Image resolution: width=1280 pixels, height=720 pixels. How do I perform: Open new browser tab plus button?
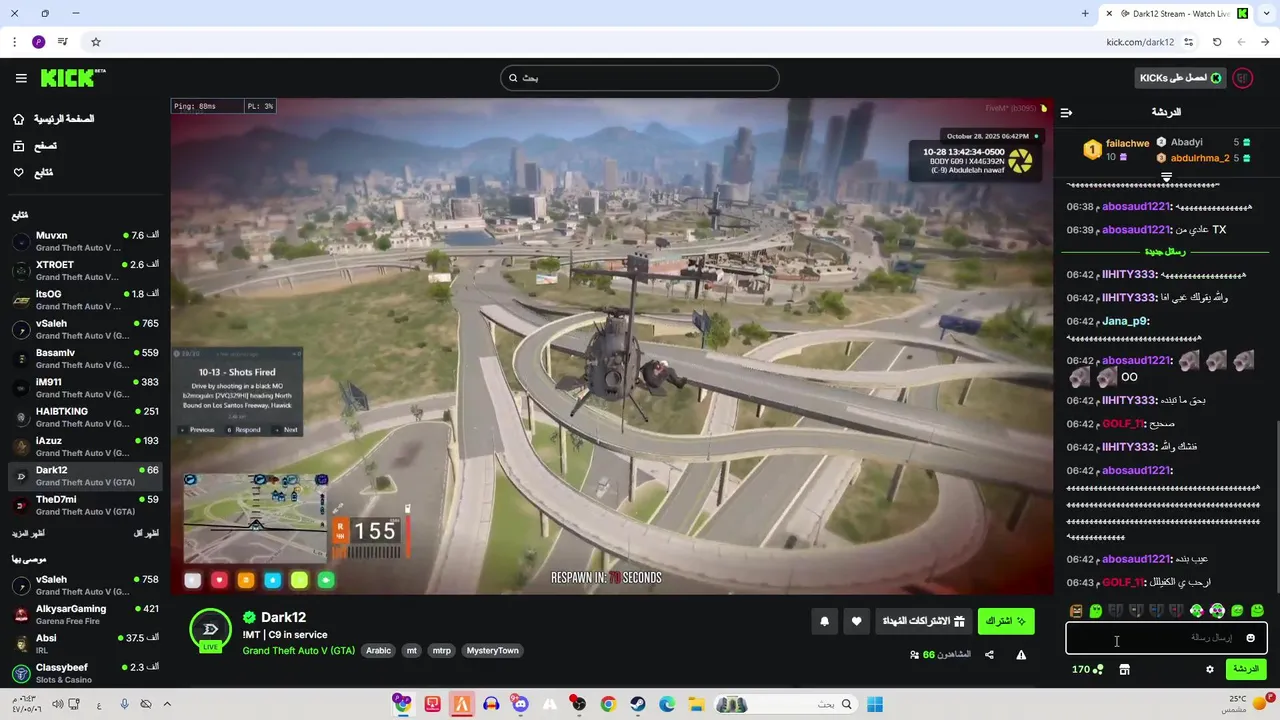[x=1085, y=14]
